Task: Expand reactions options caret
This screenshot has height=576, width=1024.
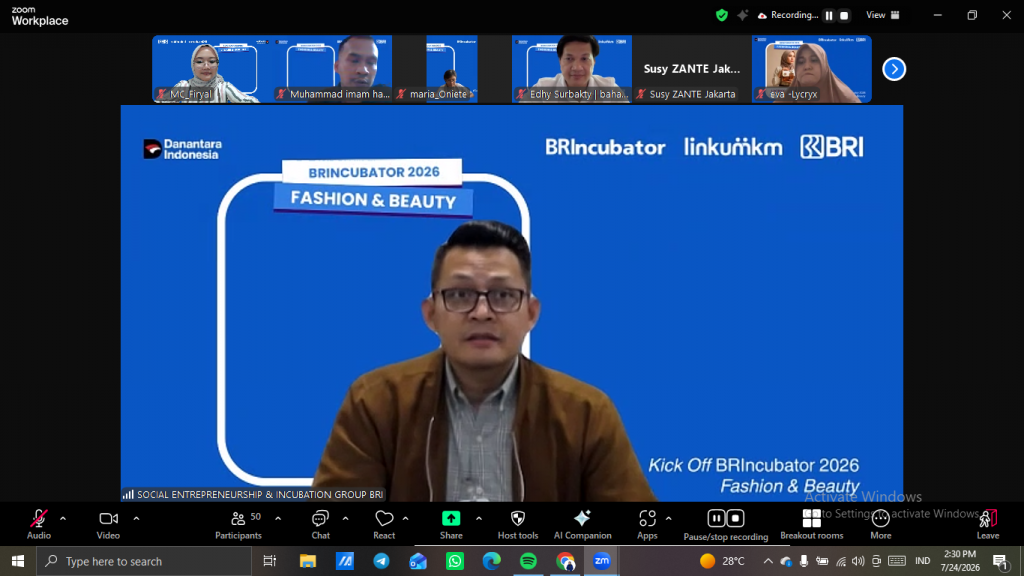Action: pyautogui.click(x=406, y=519)
